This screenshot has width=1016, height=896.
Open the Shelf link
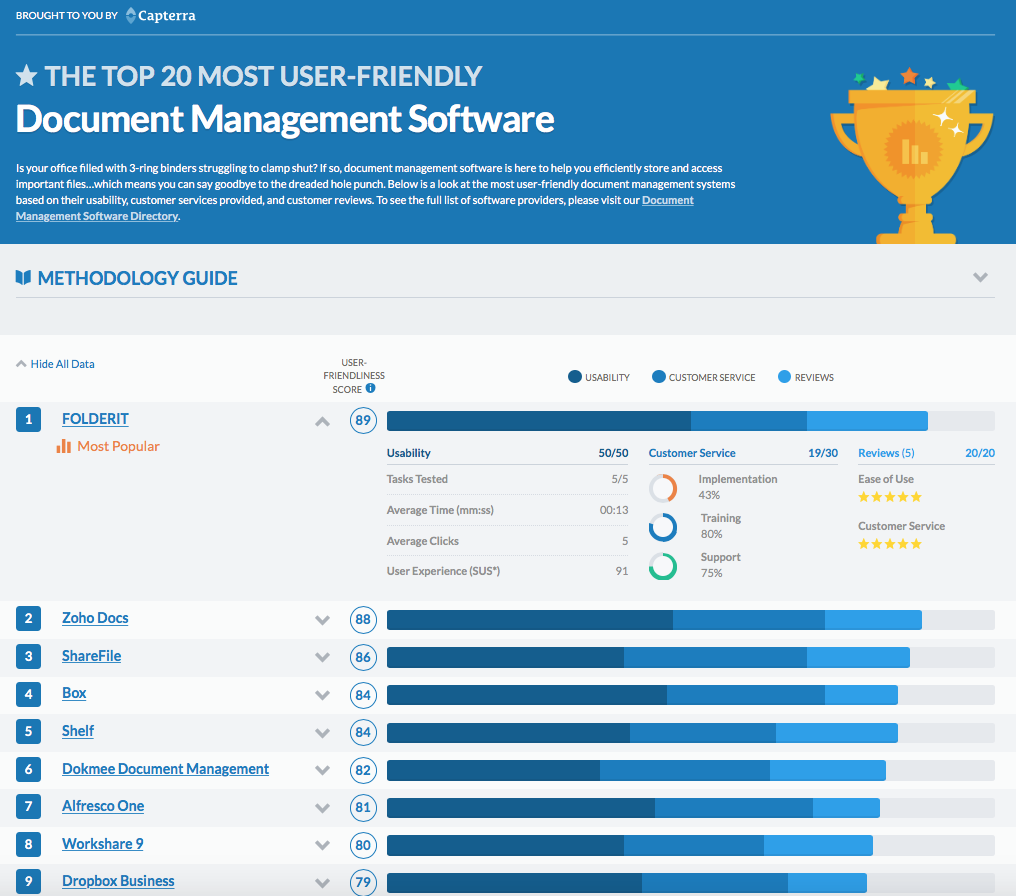[78, 731]
